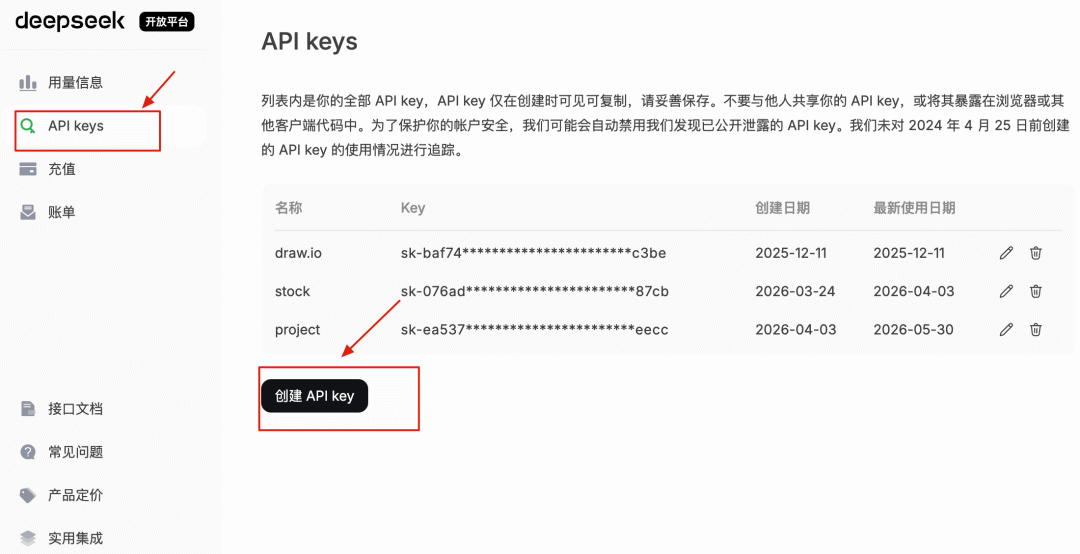Open the 充值 page
This screenshot has height=554, width=1080.
point(62,170)
